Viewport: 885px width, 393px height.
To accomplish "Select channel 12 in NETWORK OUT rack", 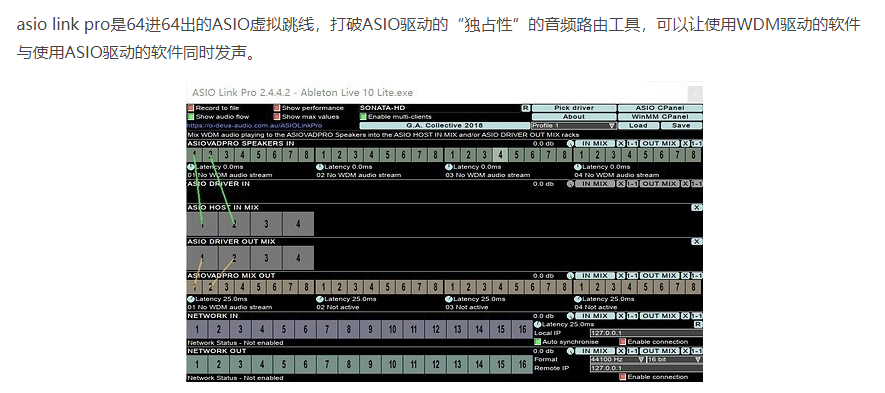I will [436, 364].
